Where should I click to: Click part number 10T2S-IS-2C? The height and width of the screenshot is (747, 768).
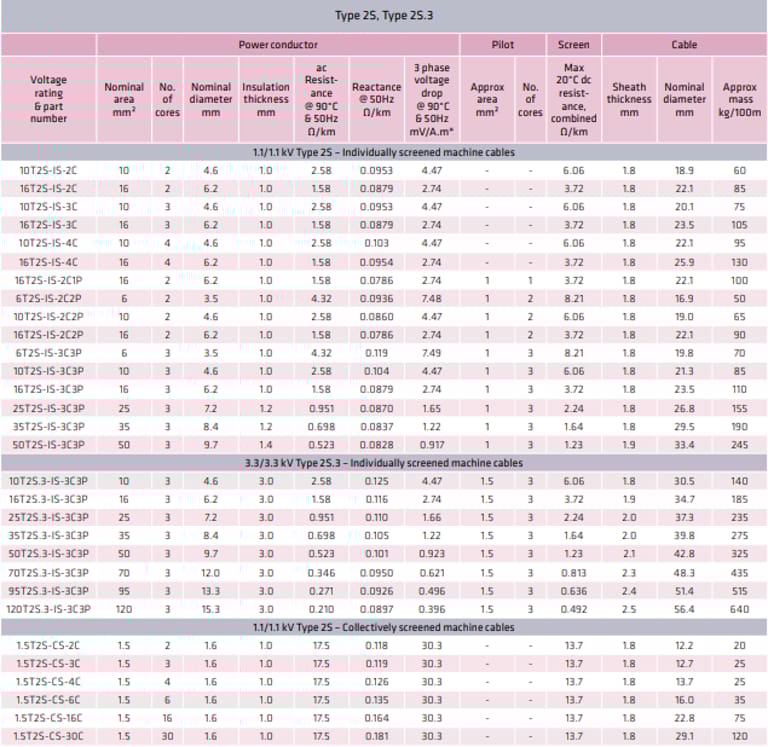(48, 171)
